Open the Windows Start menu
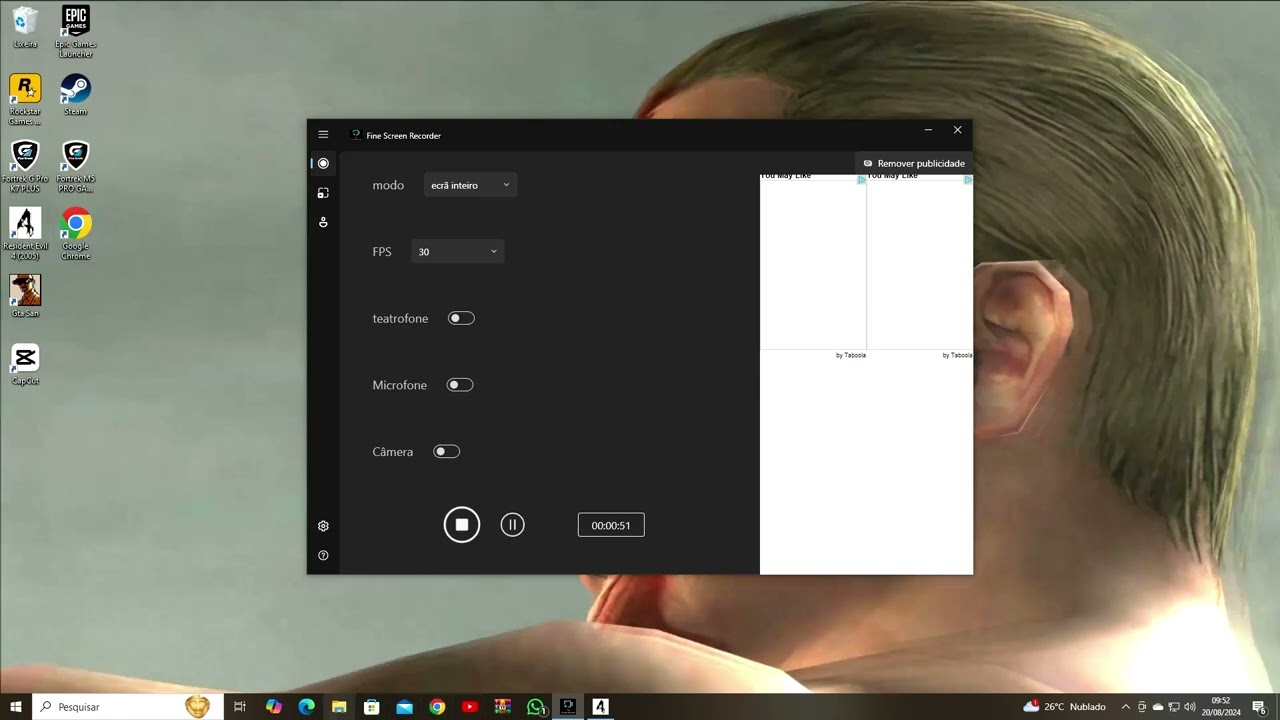Viewport: 1280px width, 720px height. 16,707
